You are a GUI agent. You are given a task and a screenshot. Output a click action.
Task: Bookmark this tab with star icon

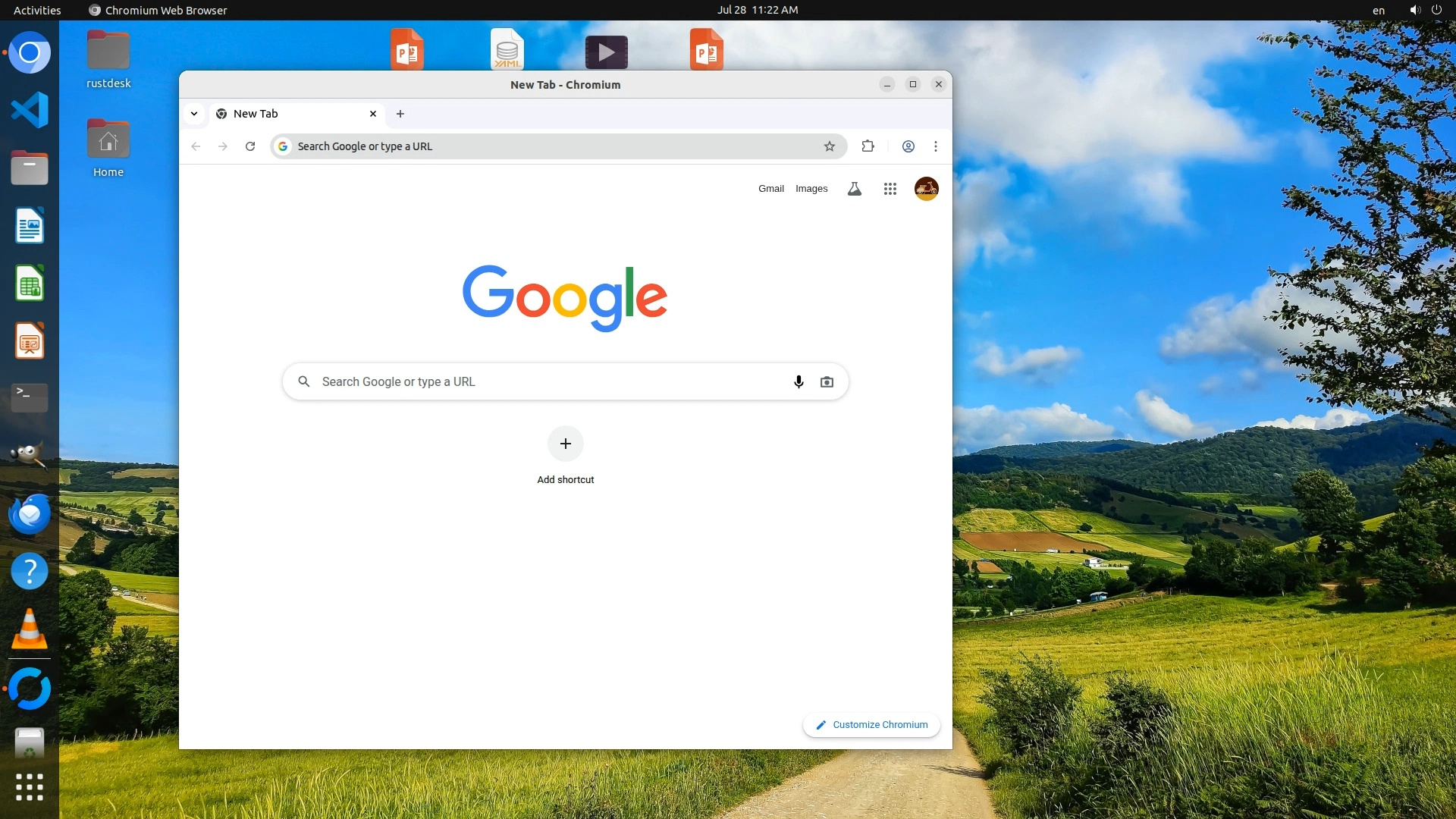(830, 146)
